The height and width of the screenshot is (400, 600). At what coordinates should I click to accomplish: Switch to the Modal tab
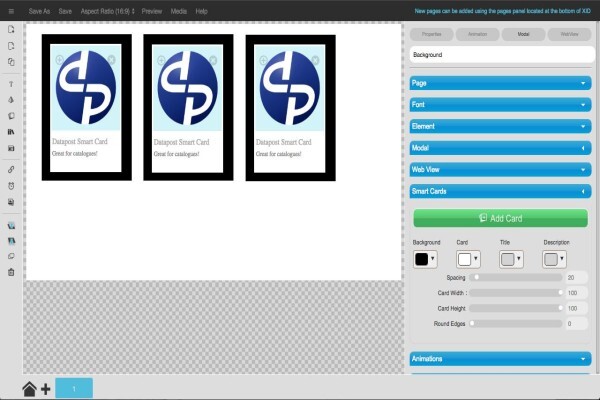point(523,34)
